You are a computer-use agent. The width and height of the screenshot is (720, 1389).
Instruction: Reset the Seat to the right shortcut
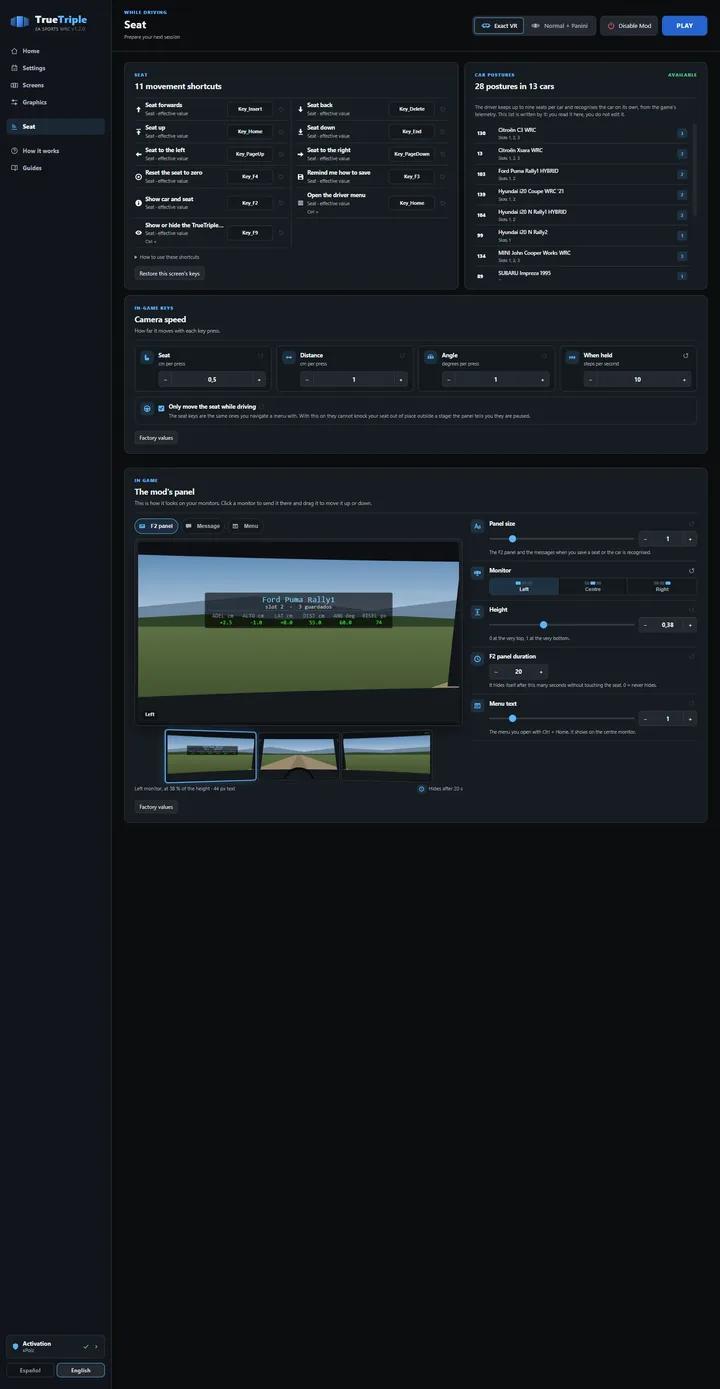[443, 154]
